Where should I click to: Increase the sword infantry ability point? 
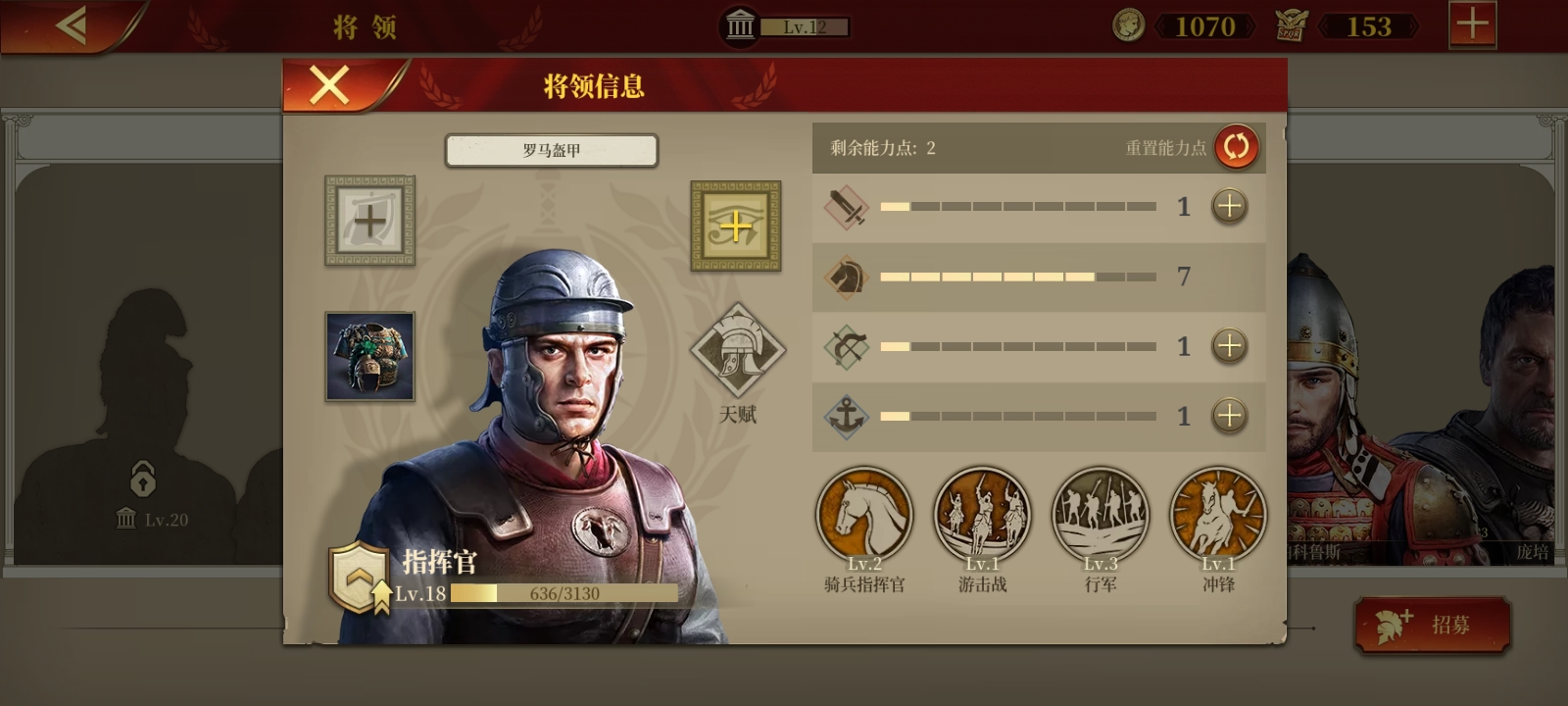click(x=1230, y=206)
